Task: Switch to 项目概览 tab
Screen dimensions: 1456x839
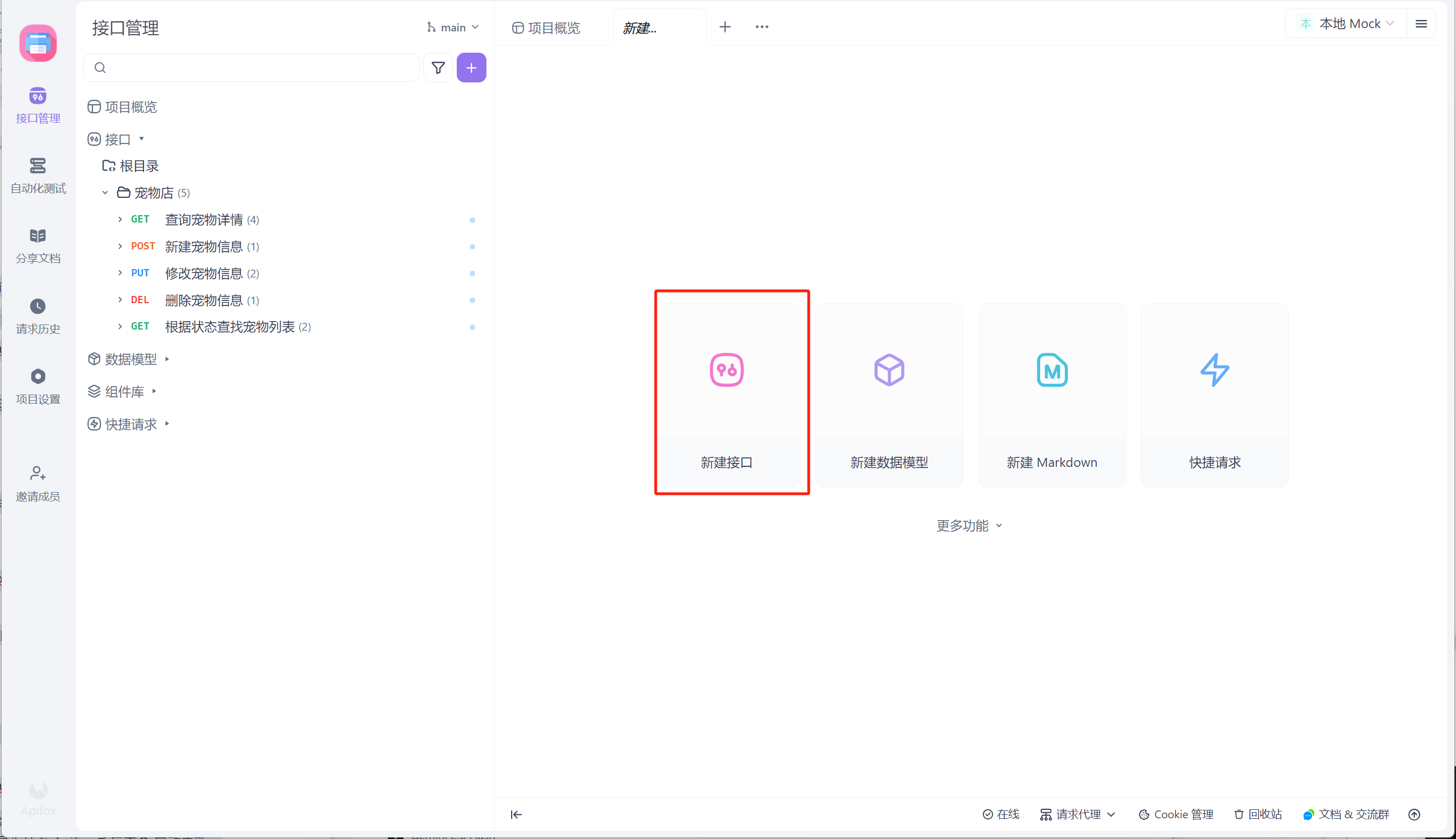Action: tap(546, 27)
